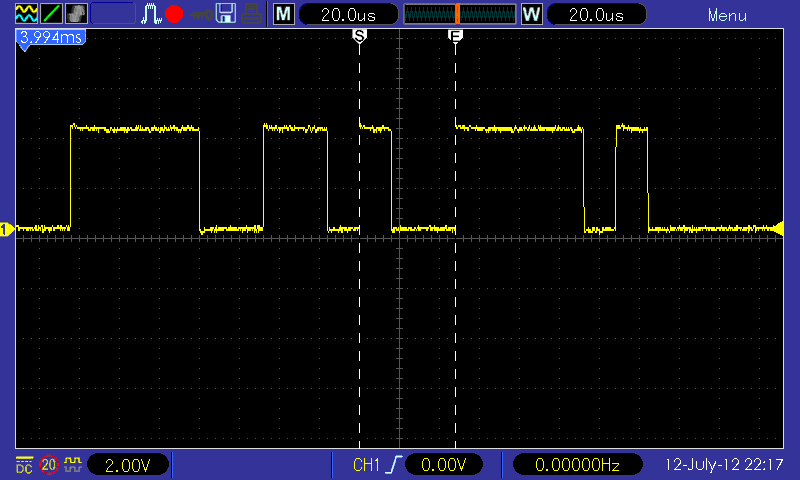
Task: Click the dual sine wave display icon
Action: click(x=26, y=14)
